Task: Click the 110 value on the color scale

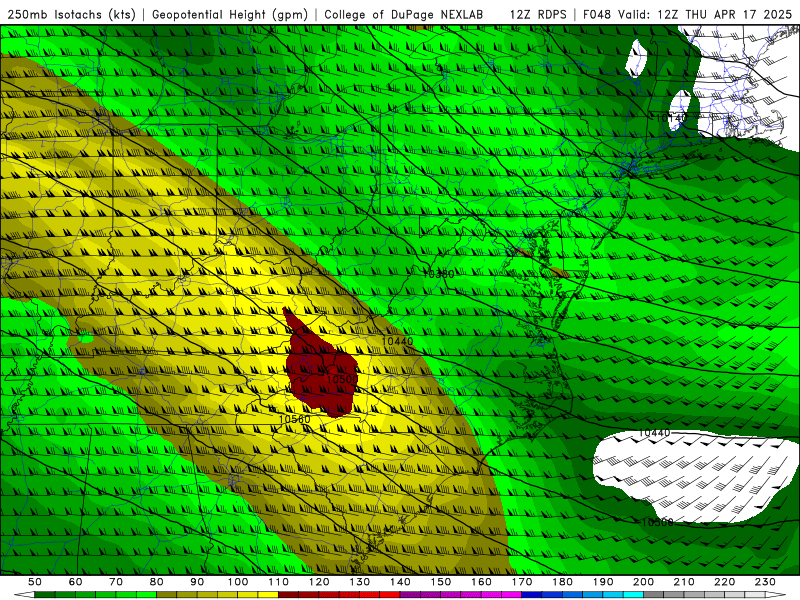Action: pyautogui.click(x=279, y=582)
